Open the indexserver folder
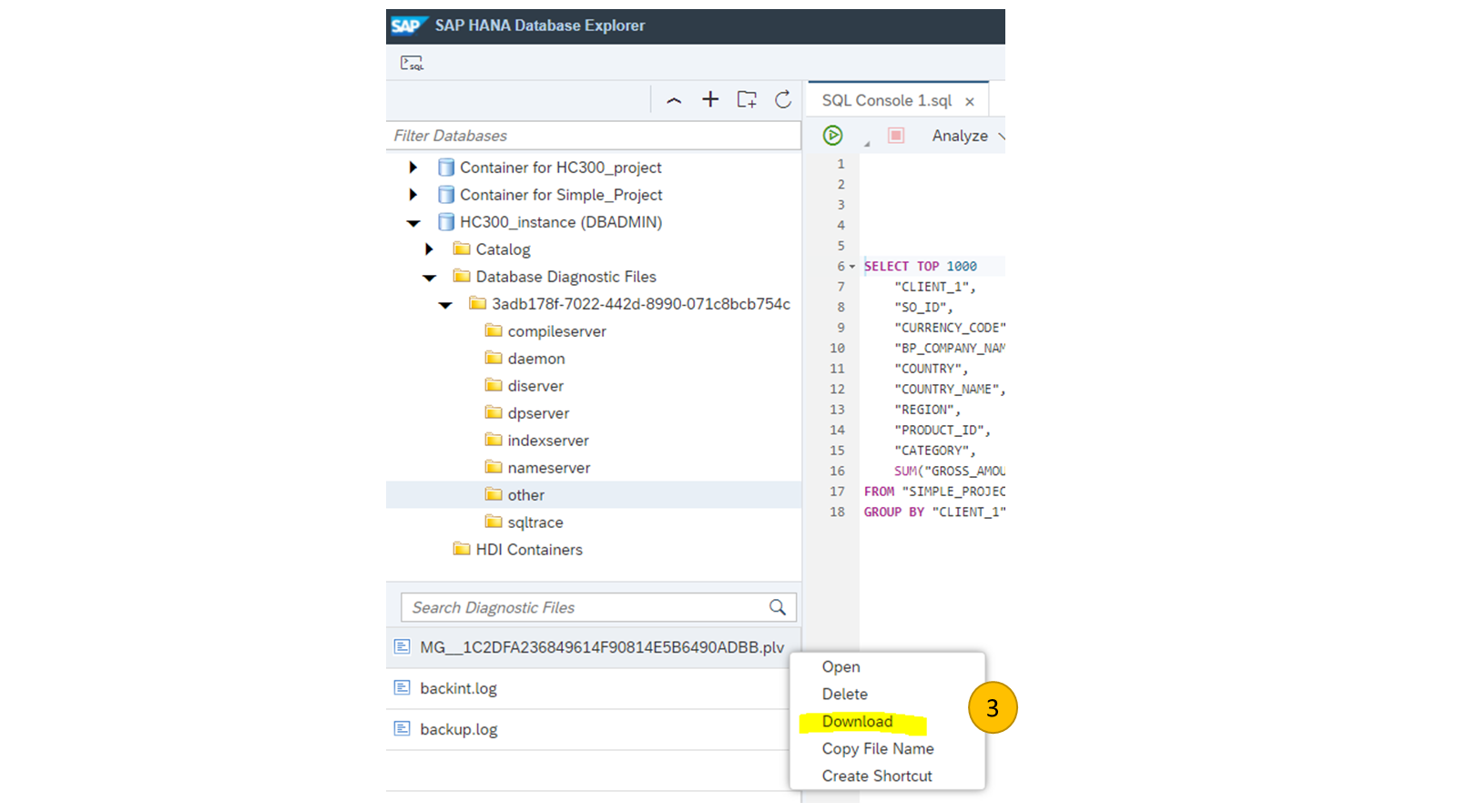The image size is (1457, 812). pyautogui.click(x=548, y=441)
